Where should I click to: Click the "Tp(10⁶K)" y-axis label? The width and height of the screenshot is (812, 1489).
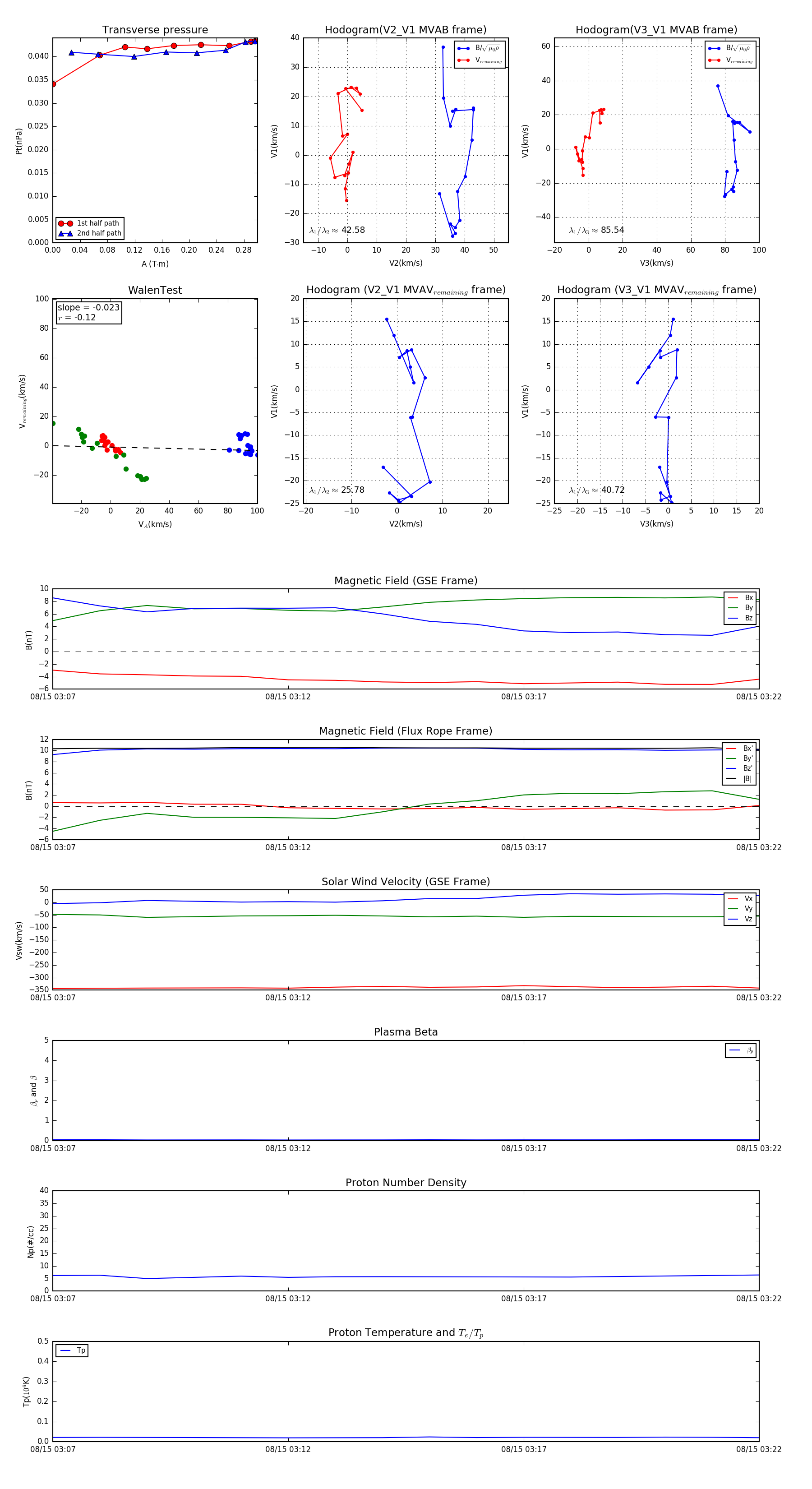[x=26, y=1392]
